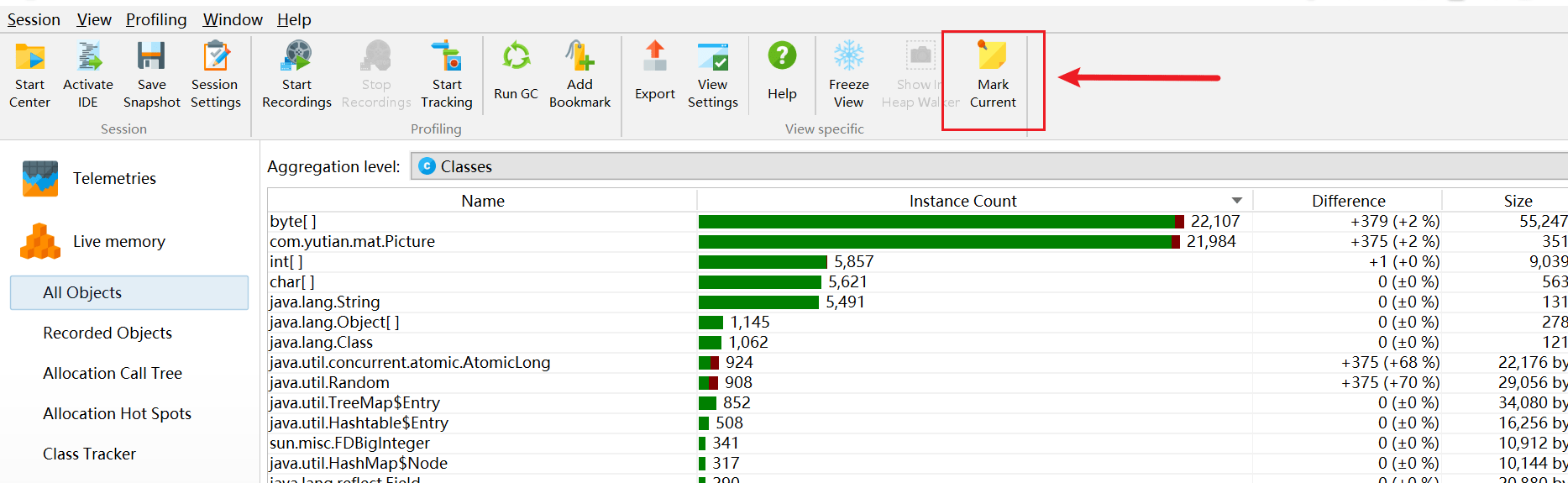Viewport: 1568px width, 483px height.
Task: Toggle sort arrow on Instance Count column
Action: pos(1236,201)
